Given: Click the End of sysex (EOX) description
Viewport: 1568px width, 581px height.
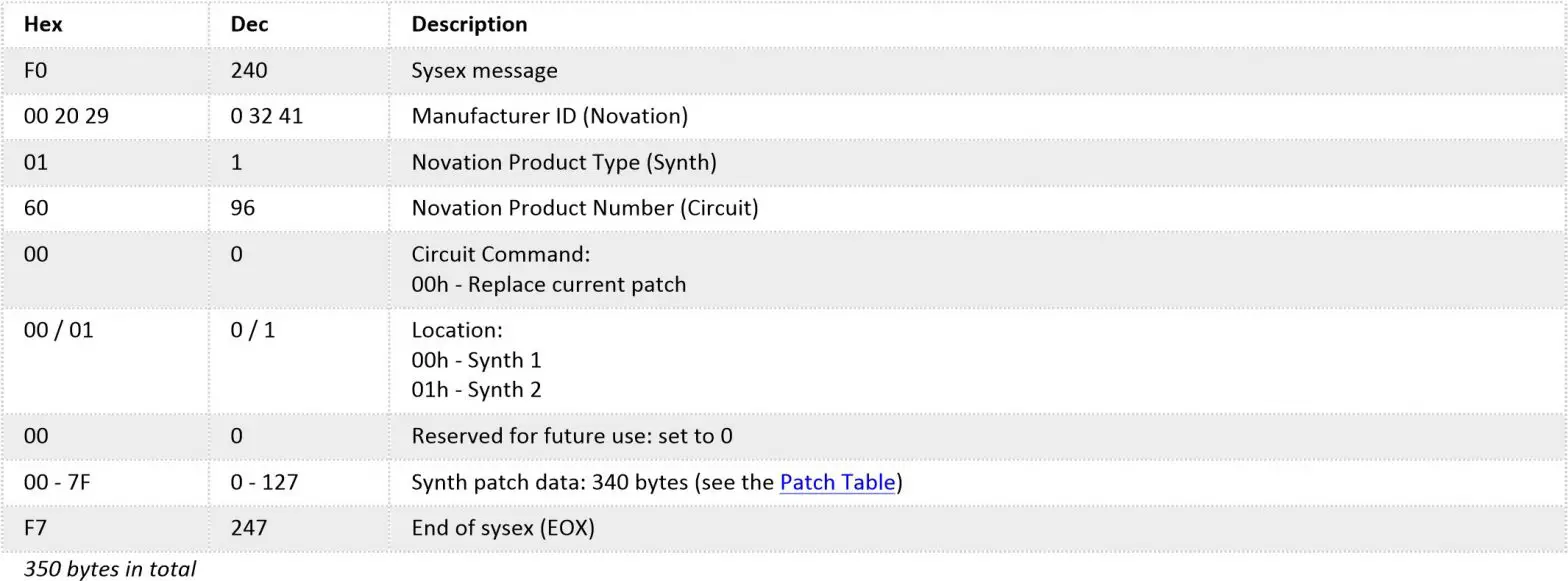Looking at the screenshot, I should [x=503, y=528].
